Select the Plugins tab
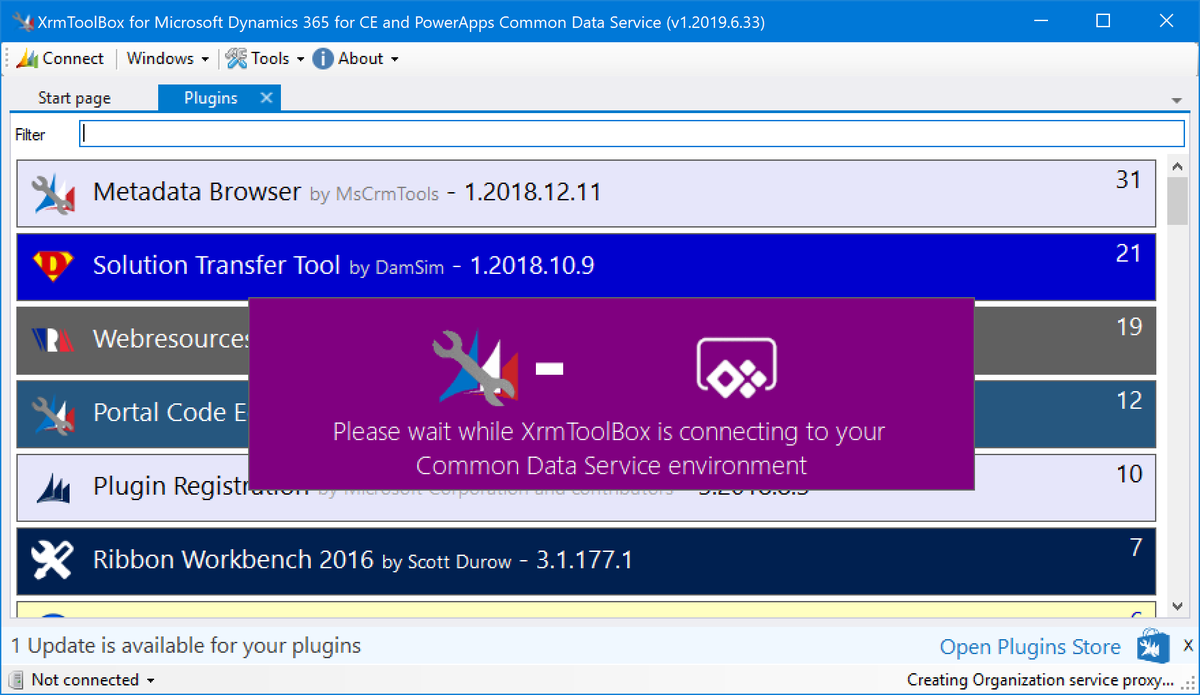Image resolution: width=1200 pixels, height=695 pixels. click(211, 98)
